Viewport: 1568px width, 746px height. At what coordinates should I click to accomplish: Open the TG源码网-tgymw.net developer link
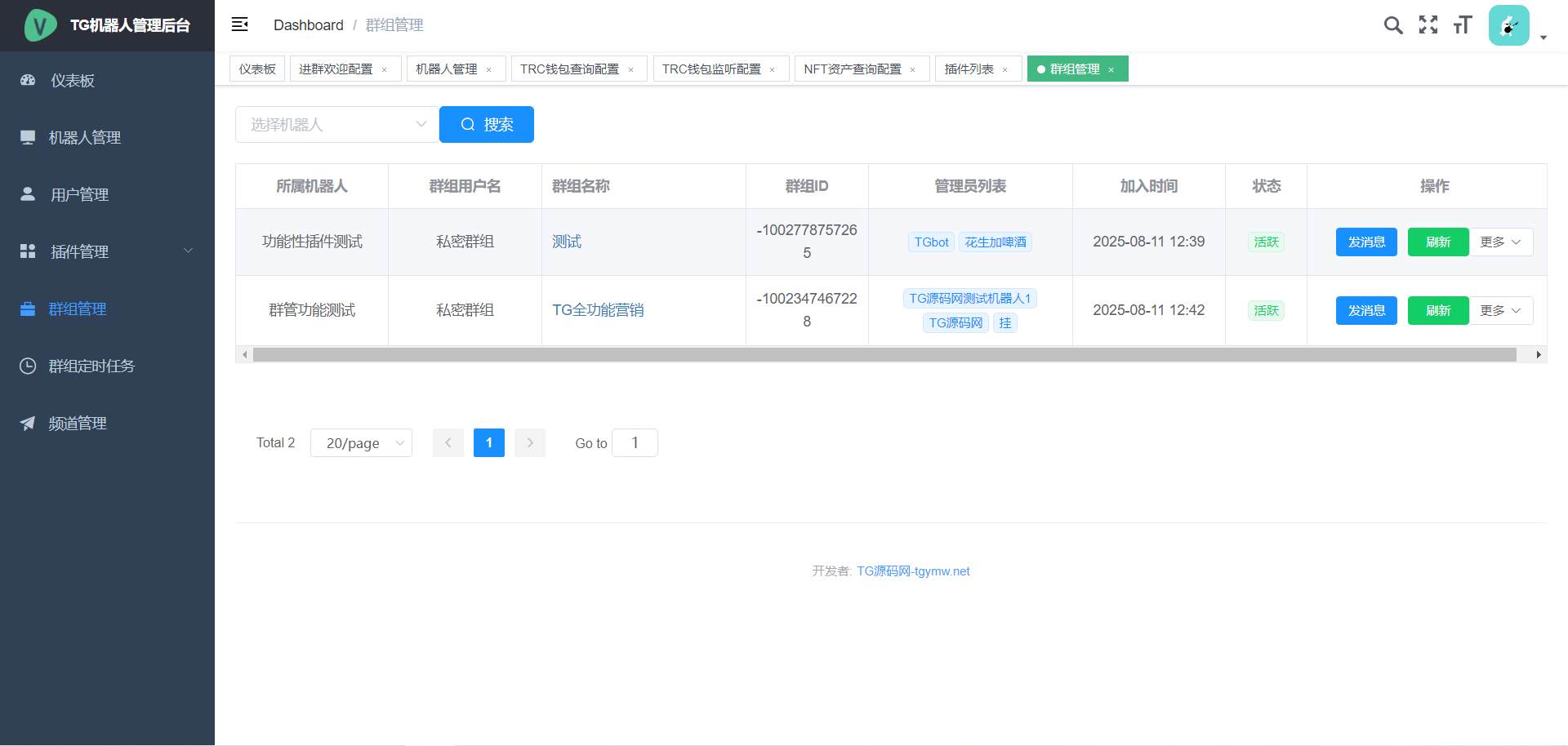point(913,571)
